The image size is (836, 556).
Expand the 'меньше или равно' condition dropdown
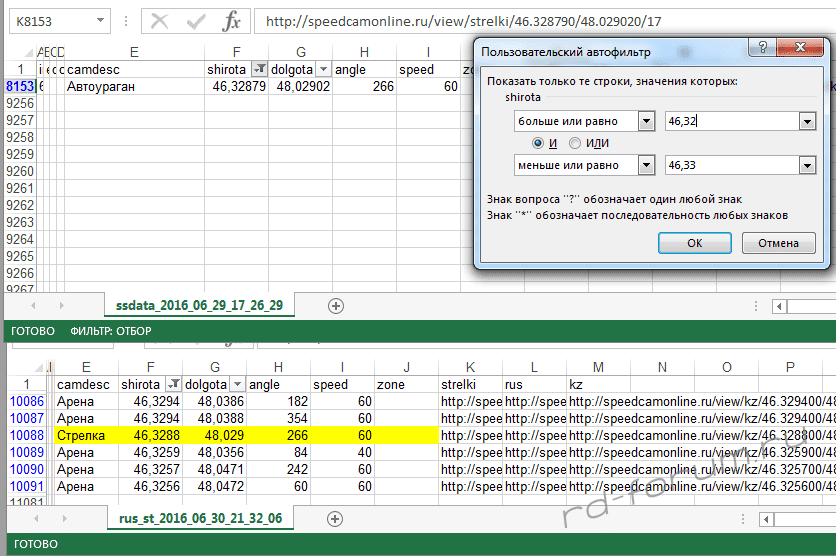point(645,165)
